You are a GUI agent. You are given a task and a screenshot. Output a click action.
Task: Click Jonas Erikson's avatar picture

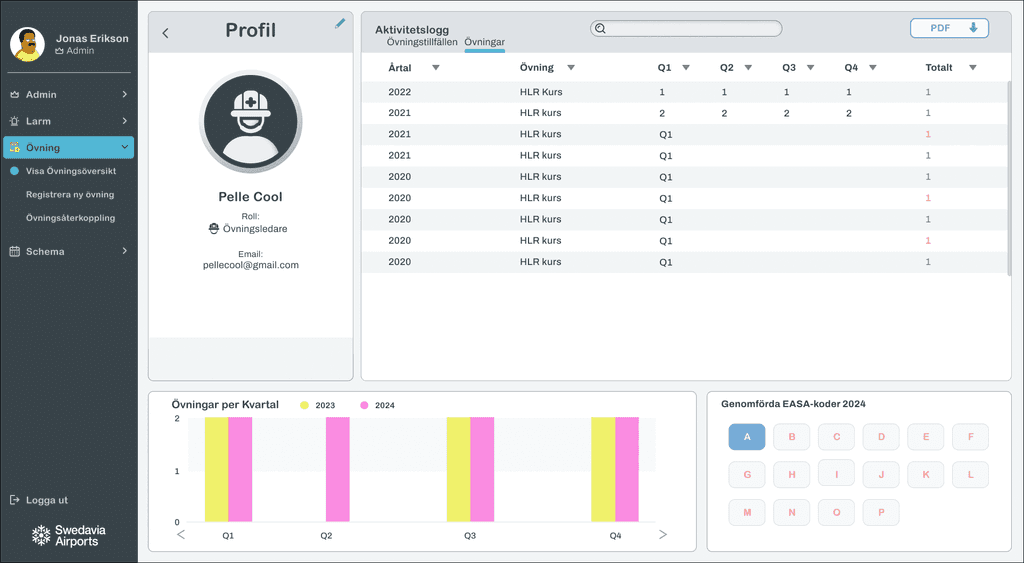(27, 44)
